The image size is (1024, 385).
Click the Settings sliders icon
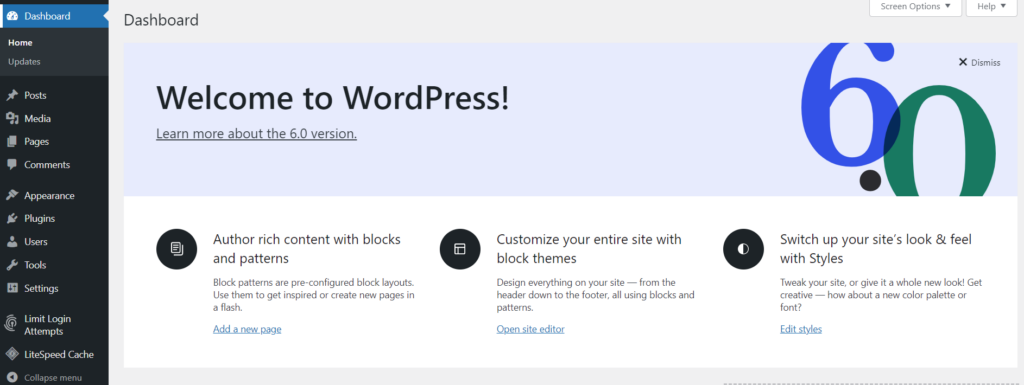coord(12,288)
